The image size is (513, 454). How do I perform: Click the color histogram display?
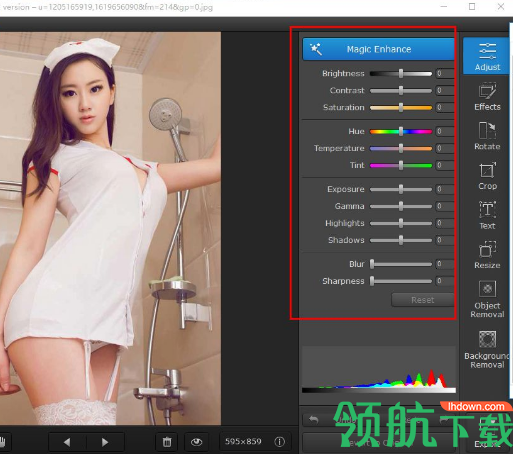click(x=379, y=370)
